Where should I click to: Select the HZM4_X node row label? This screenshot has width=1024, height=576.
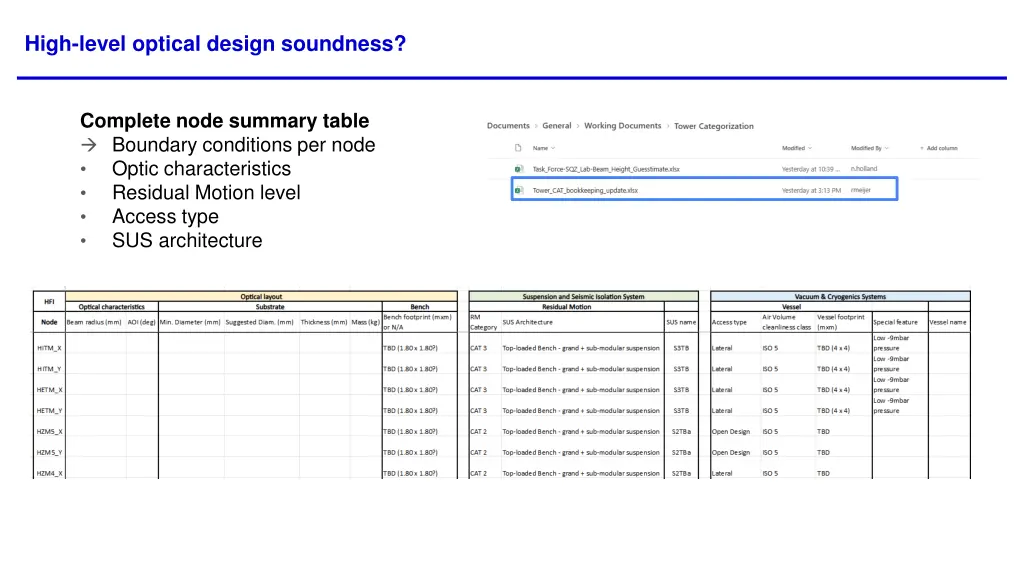tap(49, 473)
